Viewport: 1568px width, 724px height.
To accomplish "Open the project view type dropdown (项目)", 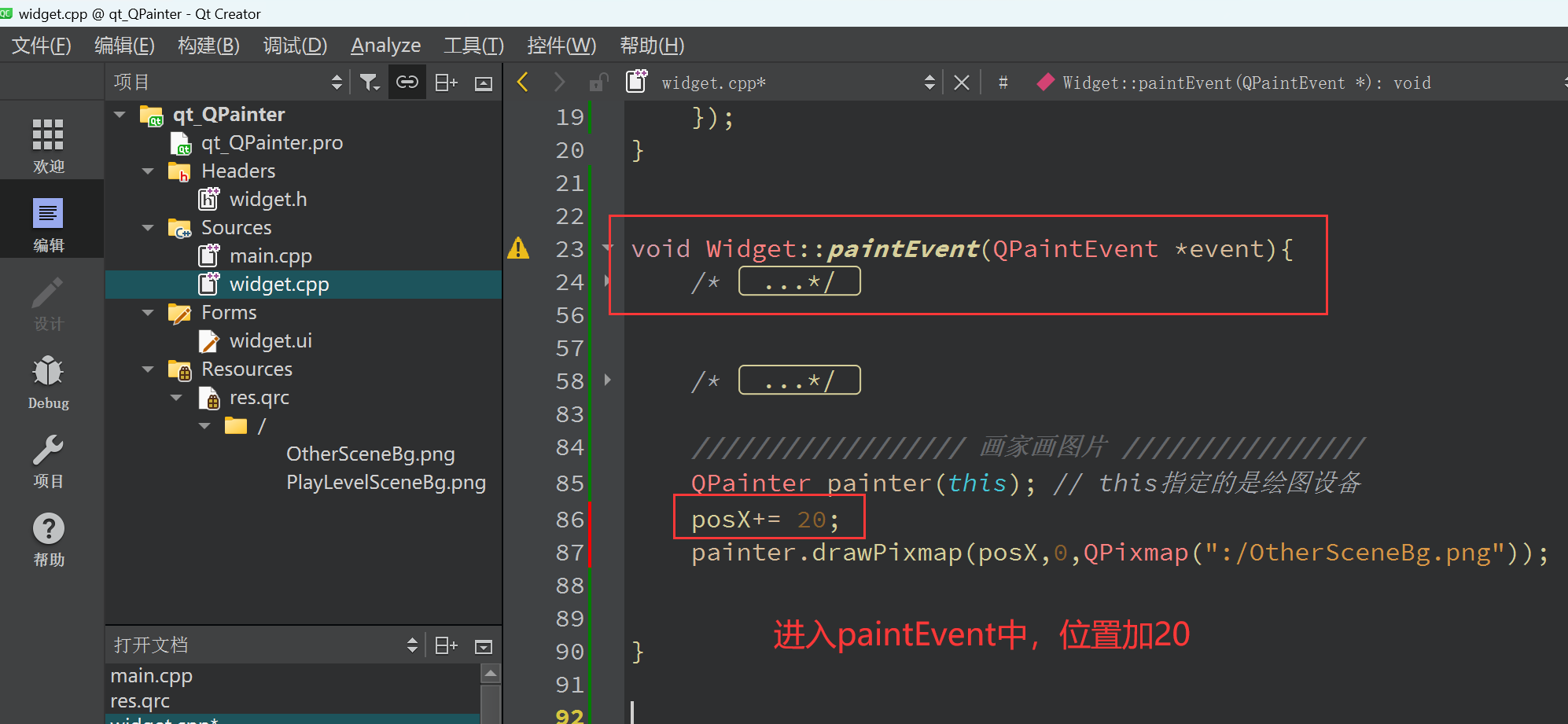I will (228, 82).
